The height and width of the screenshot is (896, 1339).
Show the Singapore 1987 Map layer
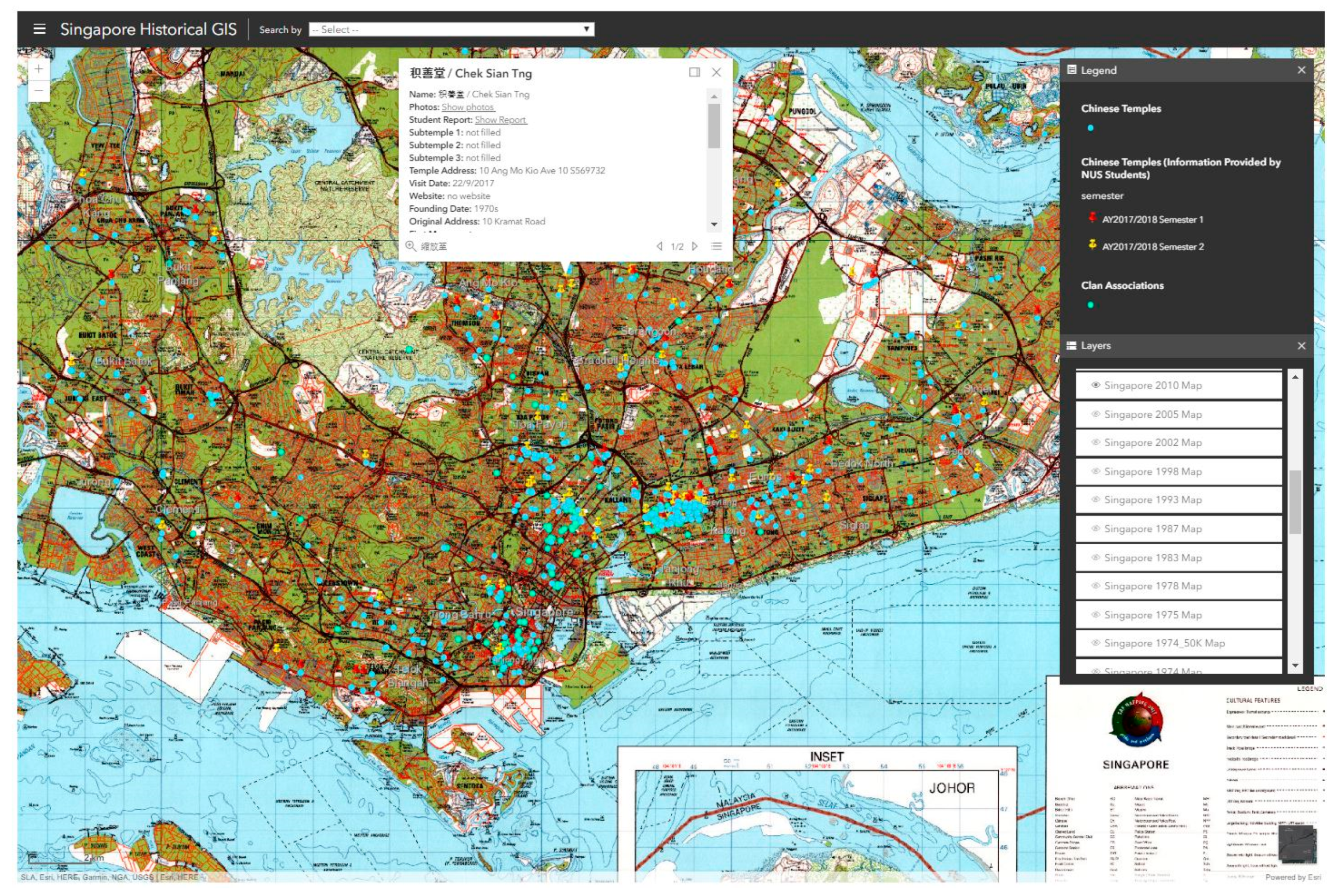pyautogui.click(x=1095, y=529)
